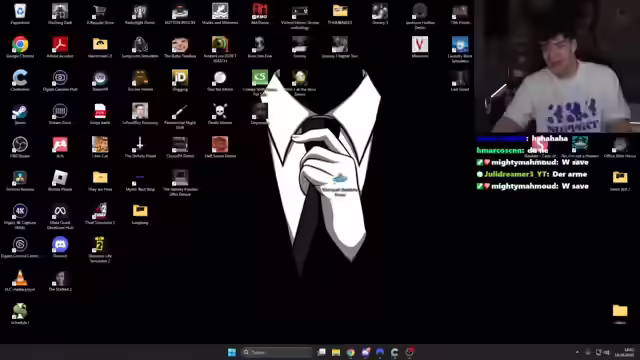Screen dimensions: 640x360
Task: Select the Roblox Player shortcut
Action: pyautogui.click(x=60, y=178)
